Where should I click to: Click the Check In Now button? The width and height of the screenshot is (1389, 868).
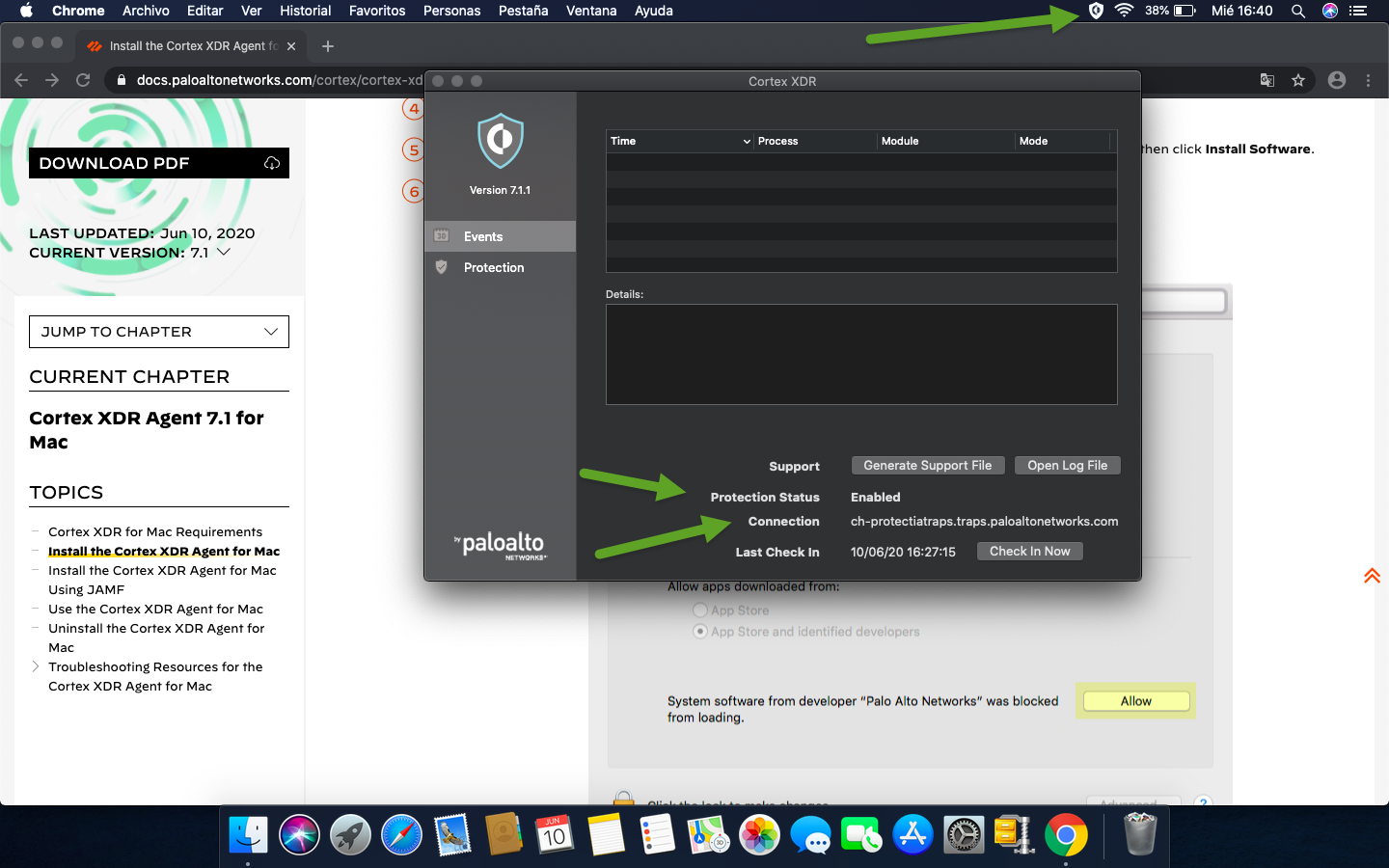pyautogui.click(x=1029, y=551)
